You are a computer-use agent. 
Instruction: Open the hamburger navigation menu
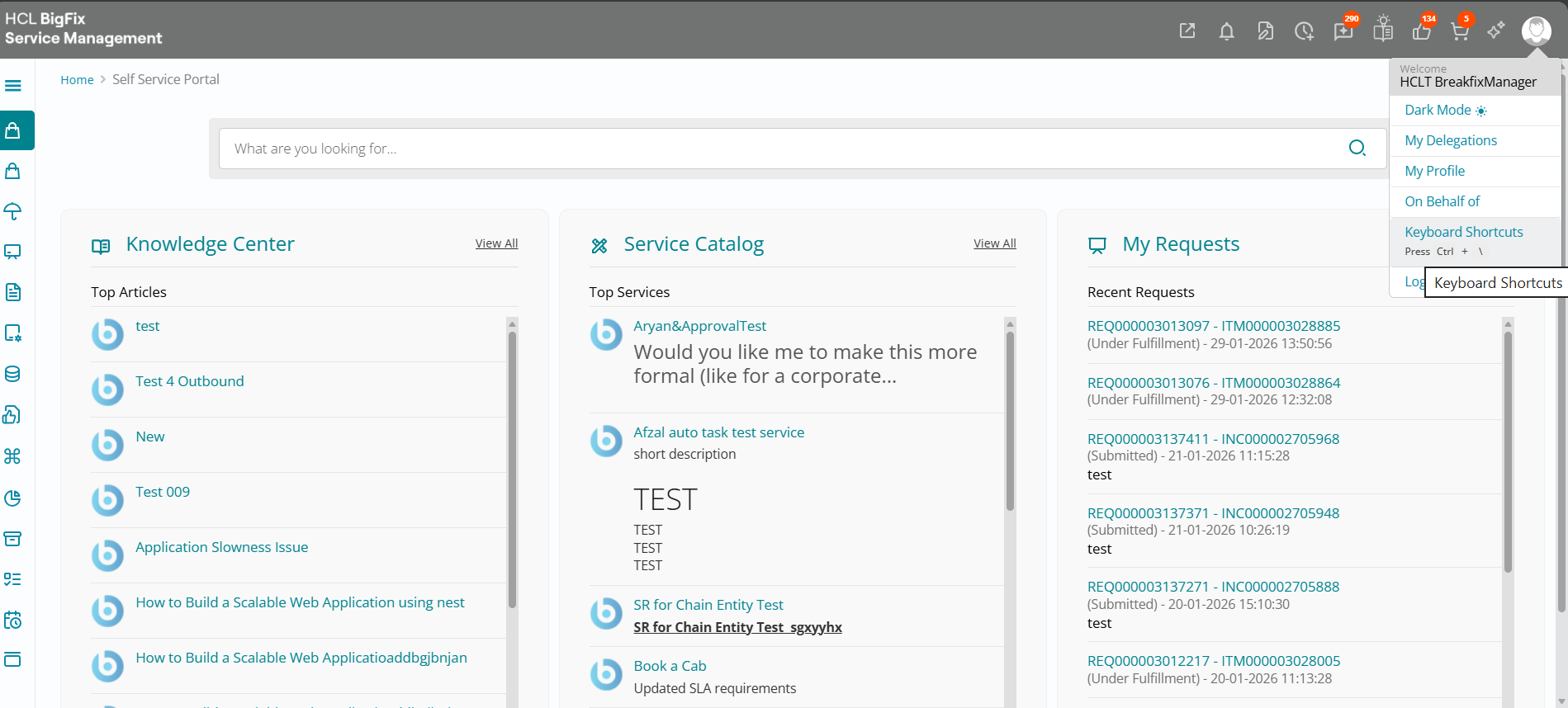(13, 86)
